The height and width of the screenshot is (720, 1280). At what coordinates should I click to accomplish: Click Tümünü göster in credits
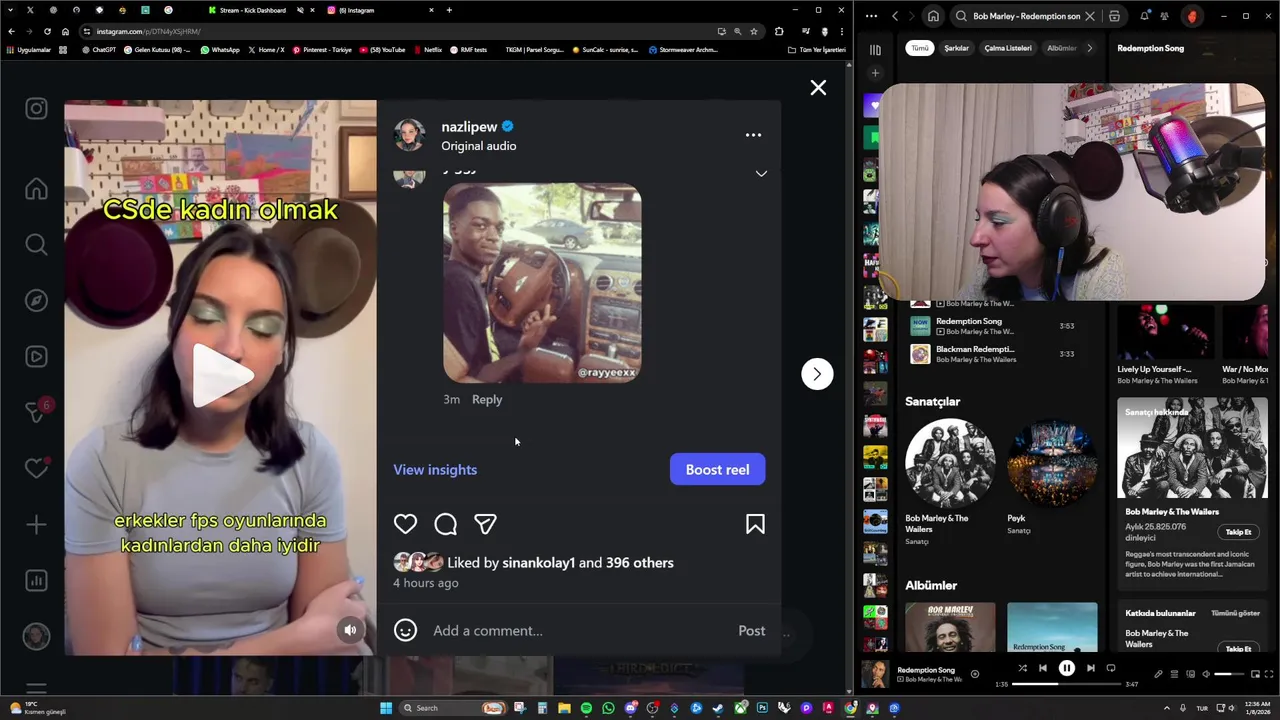tap(1235, 613)
